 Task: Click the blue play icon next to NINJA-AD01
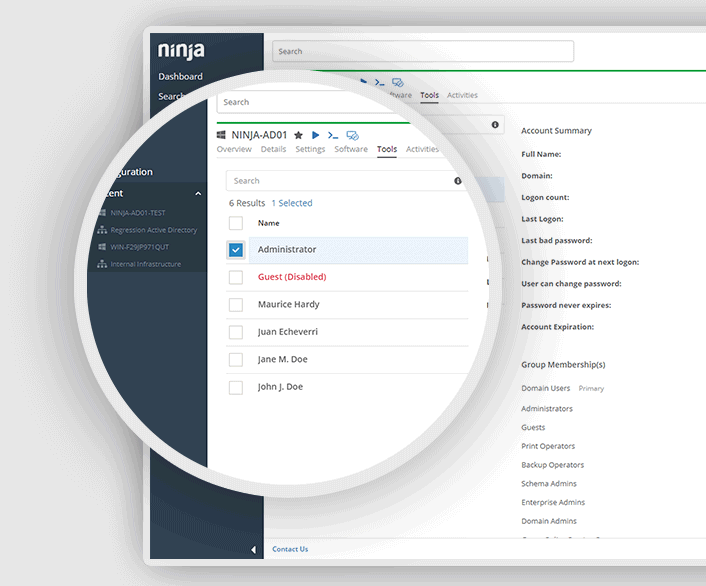click(x=316, y=135)
